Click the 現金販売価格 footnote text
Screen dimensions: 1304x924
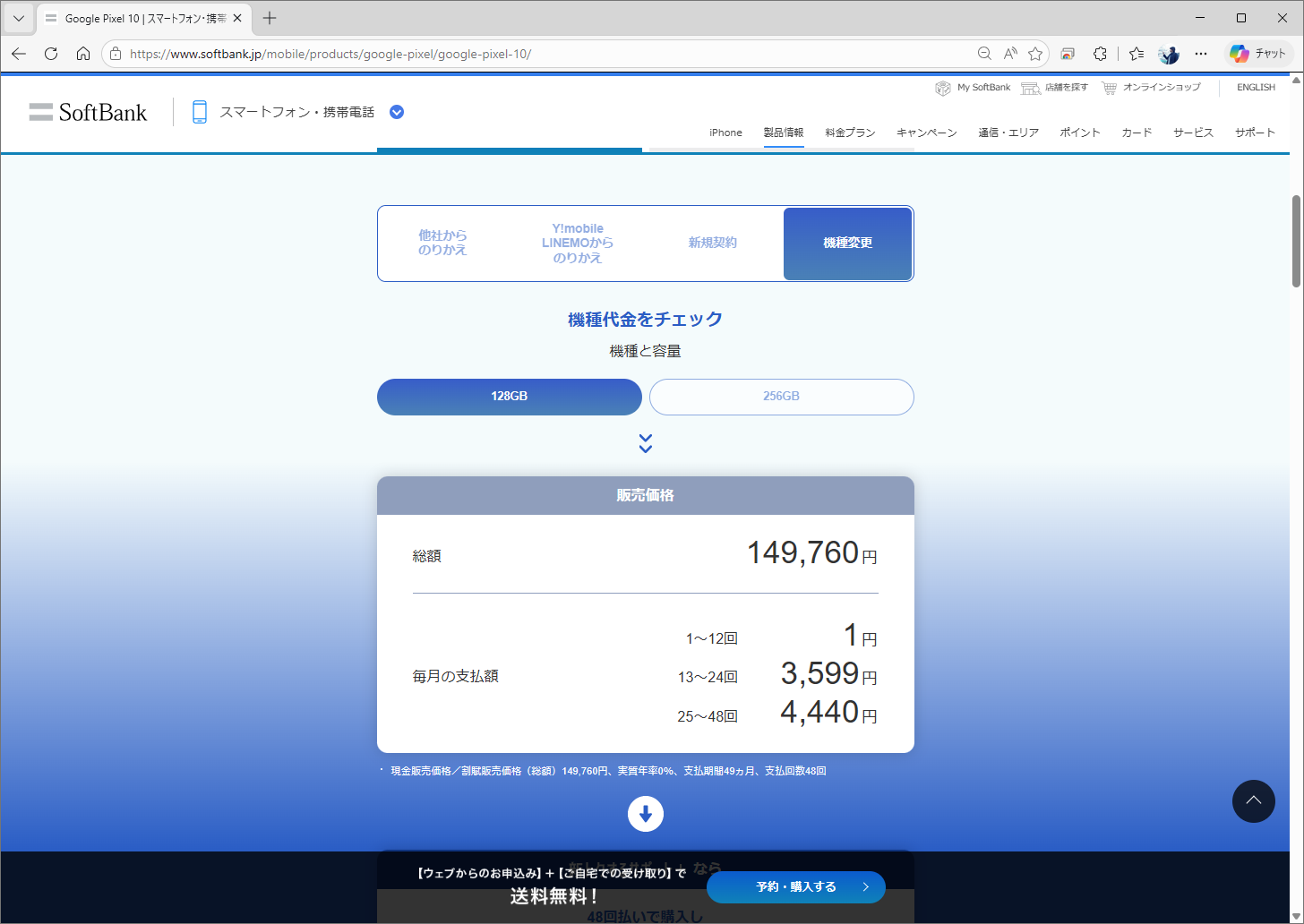608,771
